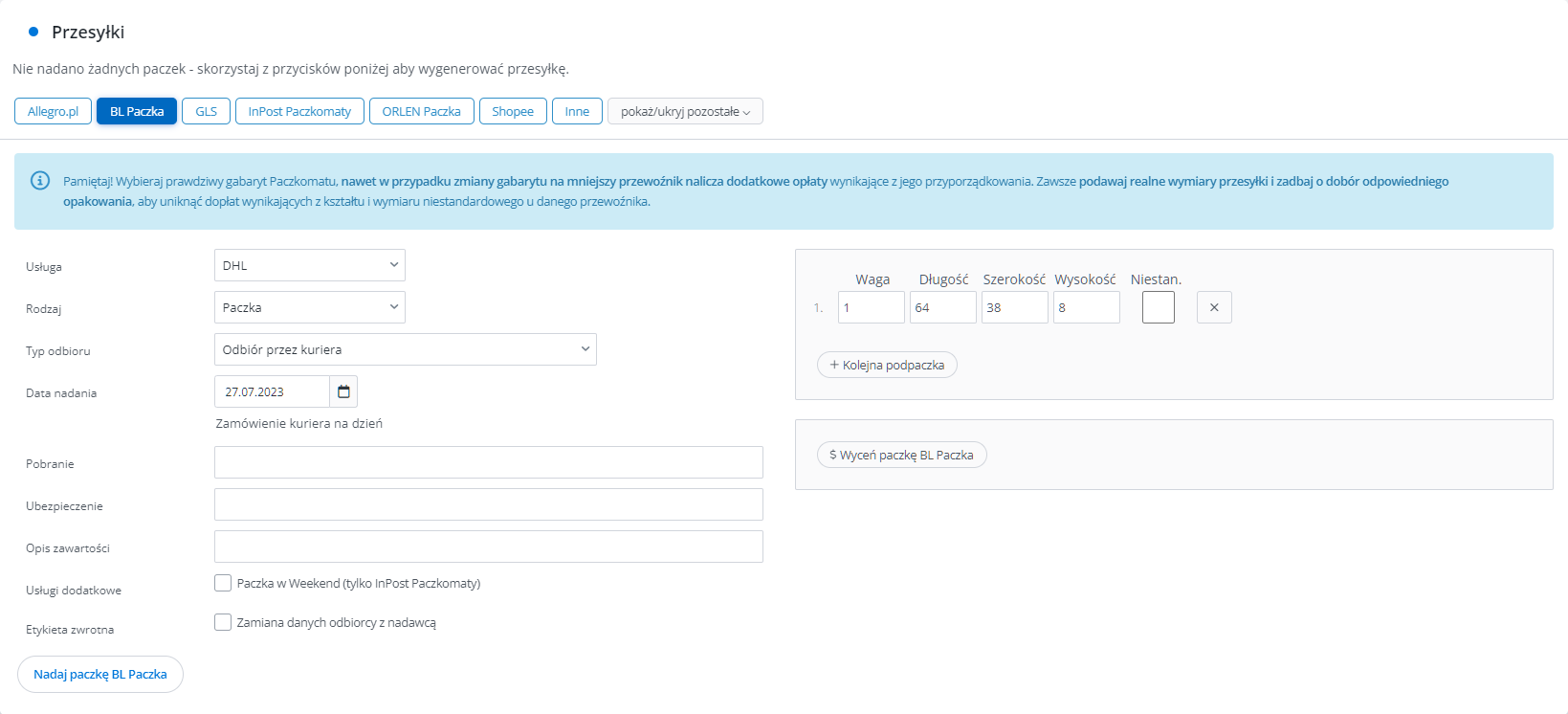The width and height of the screenshot is (1568, 714).
Task: Click the Szerokość field showing 38
Action: click(1015, 307)
